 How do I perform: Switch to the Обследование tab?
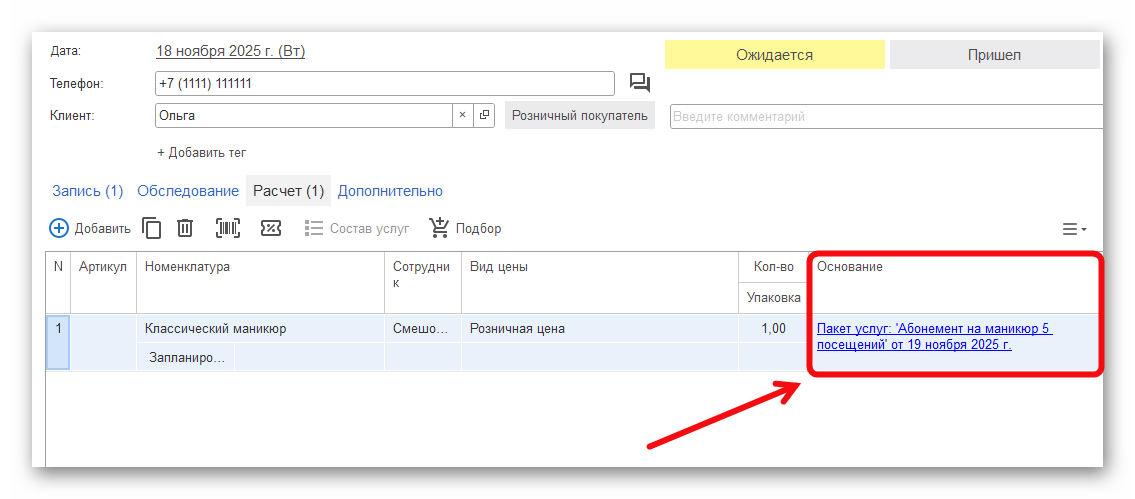[188, 191]
